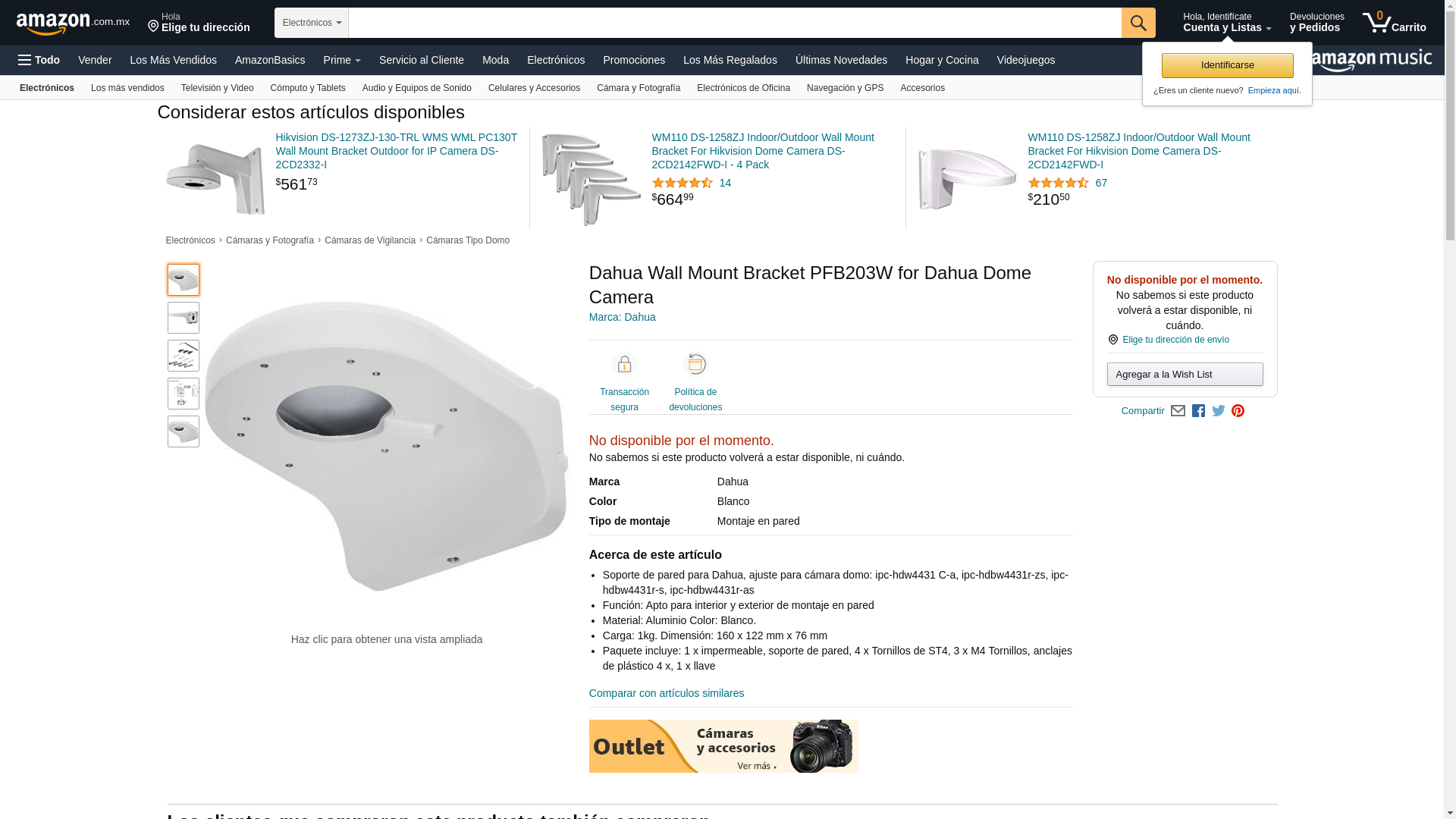Image resolution: width=1456 pixels, height=819 pixels.
Task: Share product on Twitter icon
Action: click(x=1219, y=411)
